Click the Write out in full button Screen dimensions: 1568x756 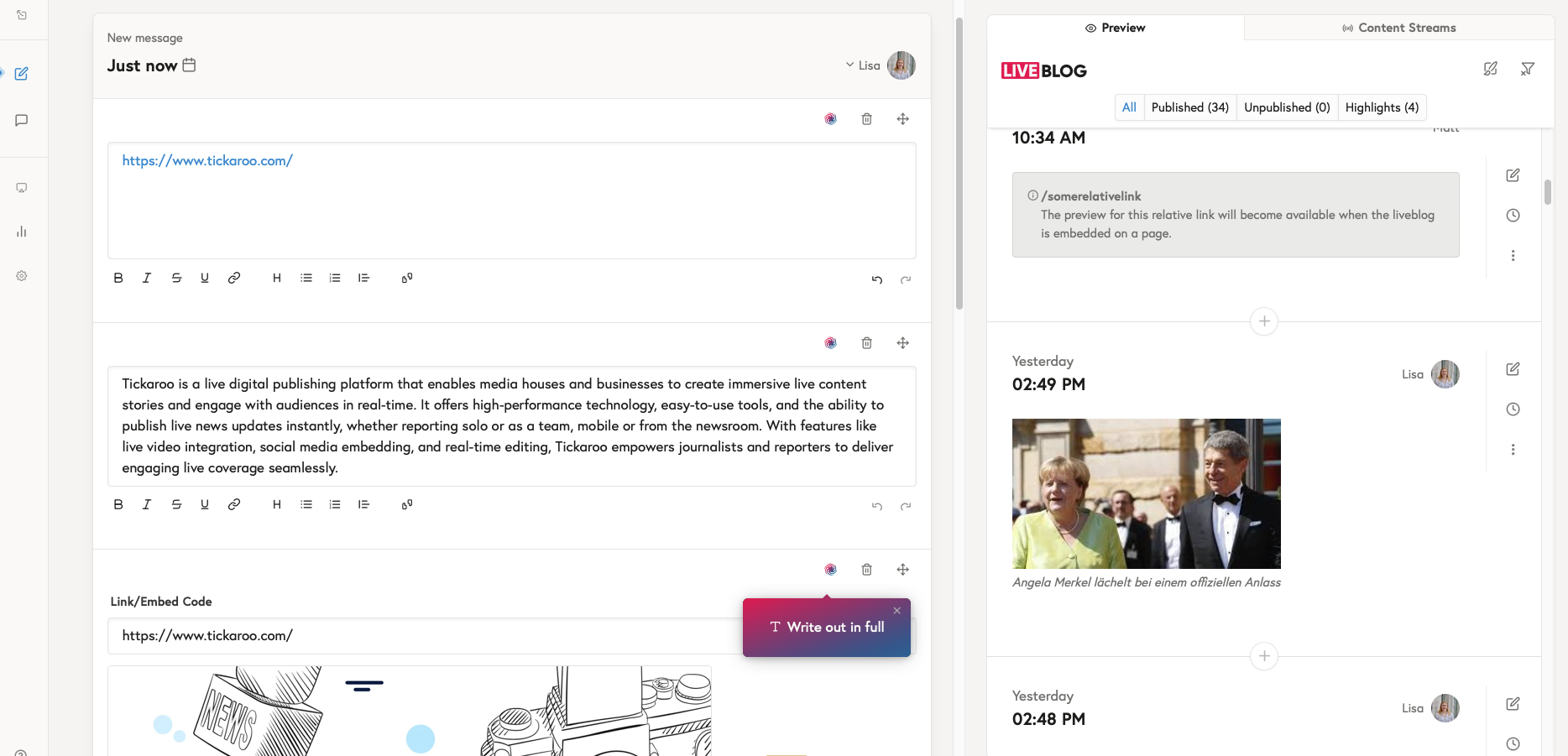827,628
